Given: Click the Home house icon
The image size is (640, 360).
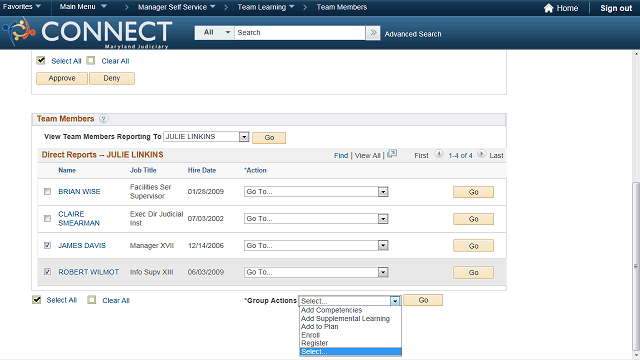Looking at the screenshot, I should coord(549,8).
